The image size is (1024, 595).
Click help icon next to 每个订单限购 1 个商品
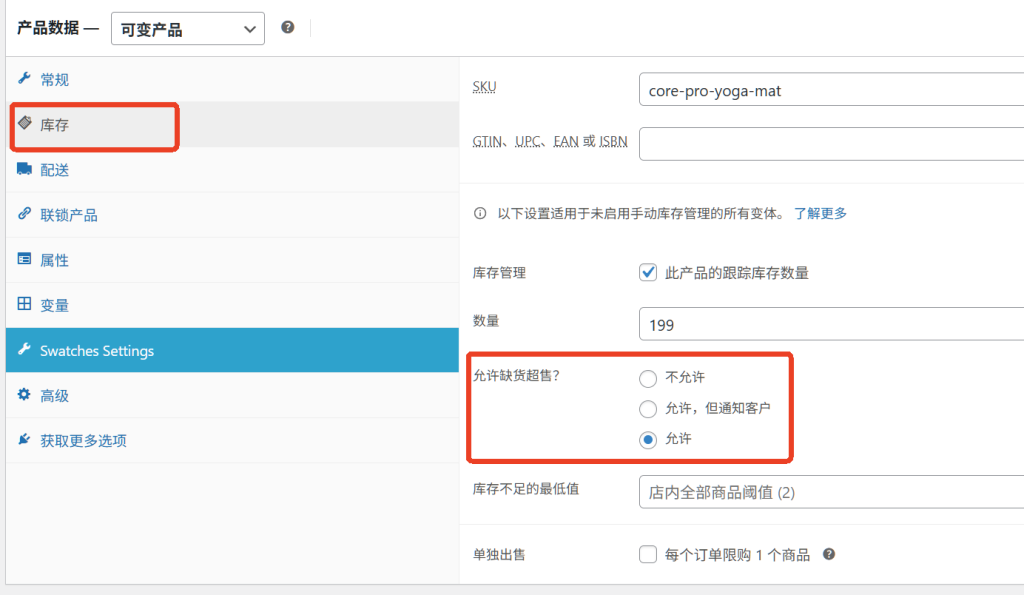(828, 554)
